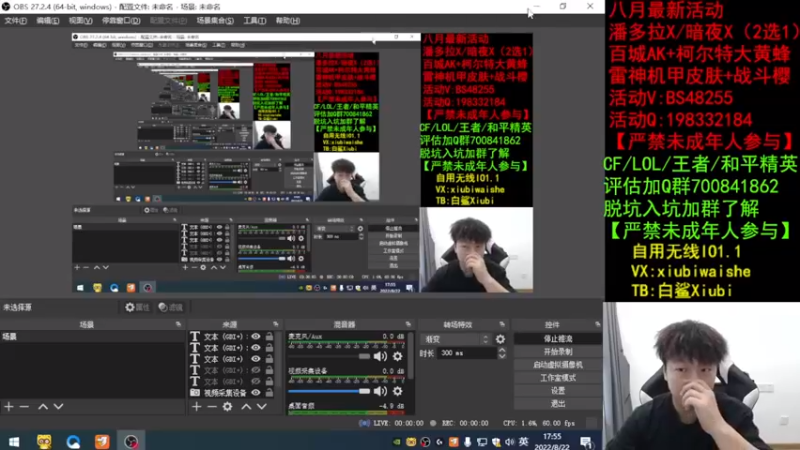Mute the 麦克风/Aux channel

click(380, 356)
